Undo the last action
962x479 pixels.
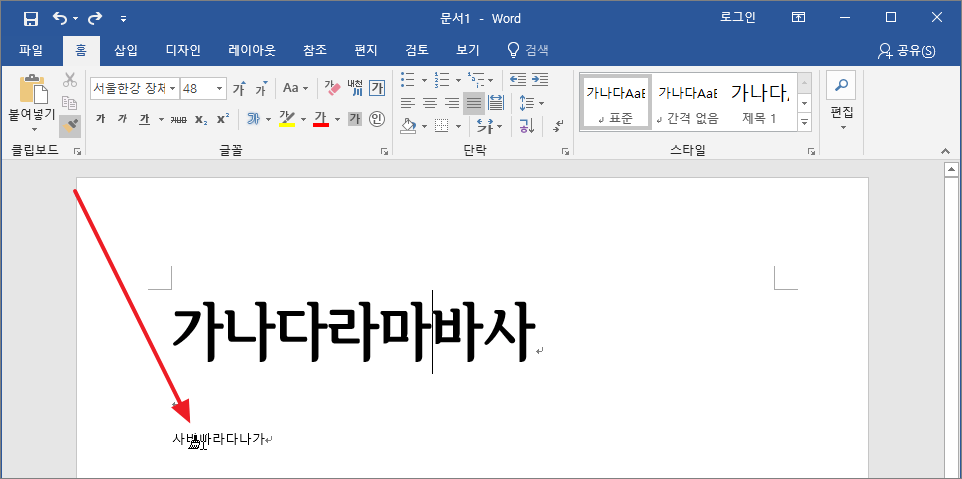pos(60,18)
